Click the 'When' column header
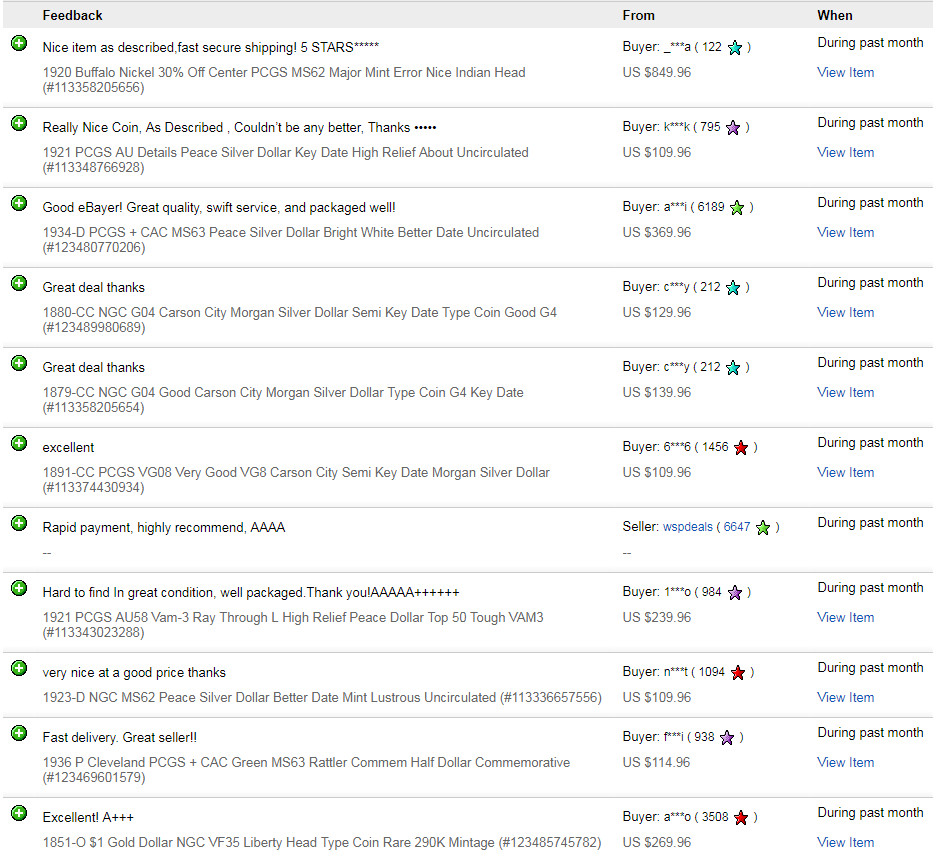 tap(834, 15)
